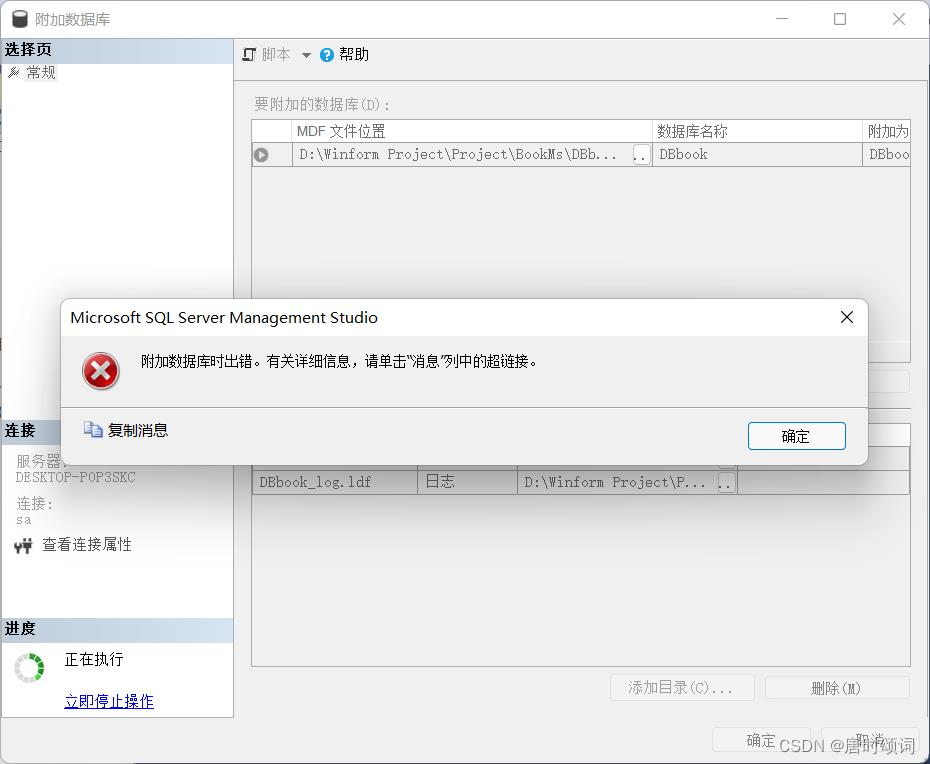This screenshot has width=930, height=764.
Task: Minimize the 附加数据库 window
Action: tap(782, 19)
